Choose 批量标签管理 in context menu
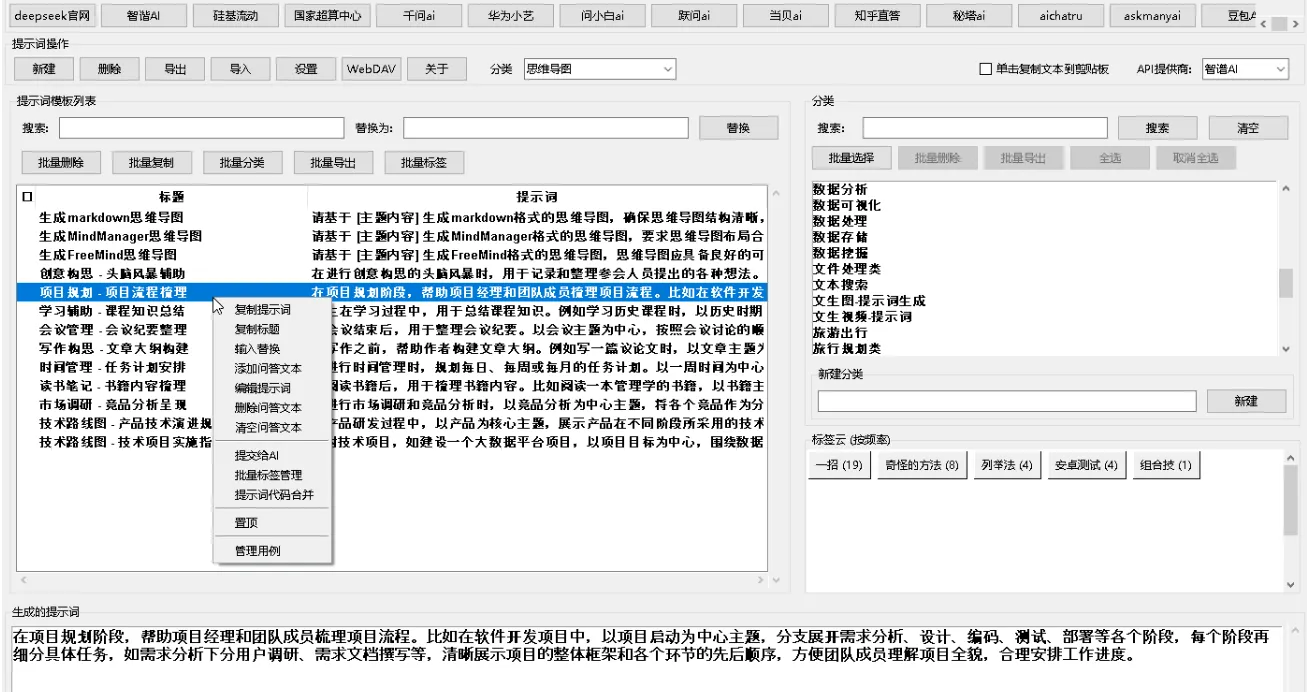The image size is (1307, 692). click(270, 475)
